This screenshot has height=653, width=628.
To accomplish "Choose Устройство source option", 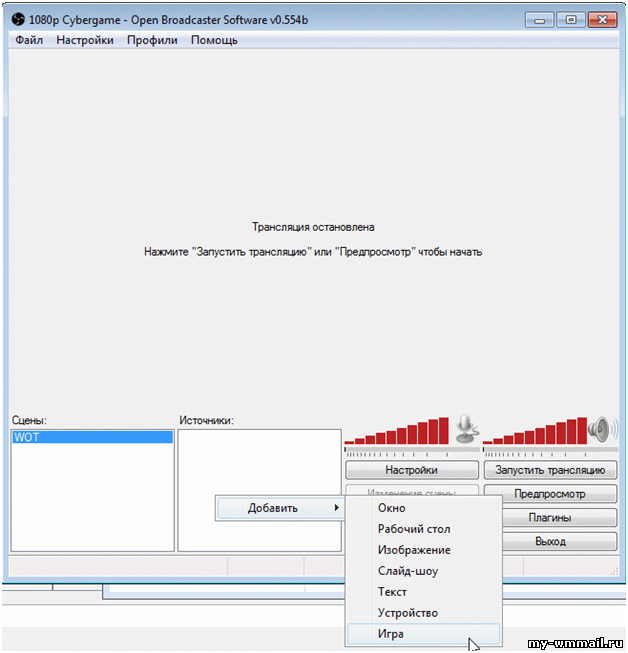I will click(x=424, y=613).
